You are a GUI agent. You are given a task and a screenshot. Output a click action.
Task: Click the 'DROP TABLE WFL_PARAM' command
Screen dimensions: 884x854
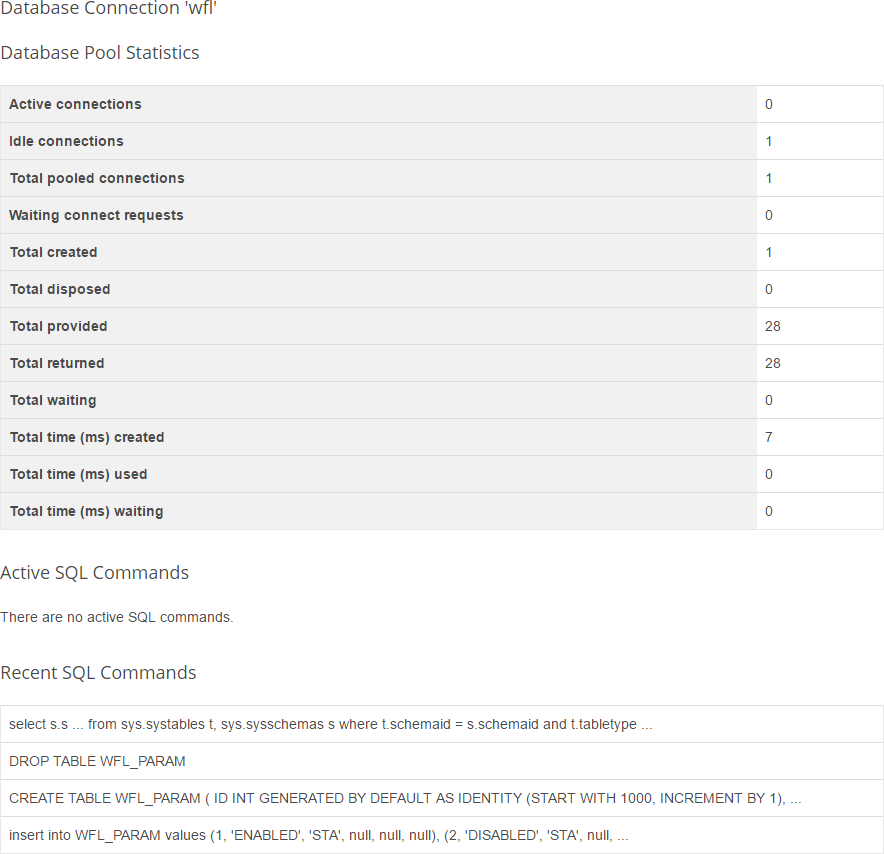(97, 761)
